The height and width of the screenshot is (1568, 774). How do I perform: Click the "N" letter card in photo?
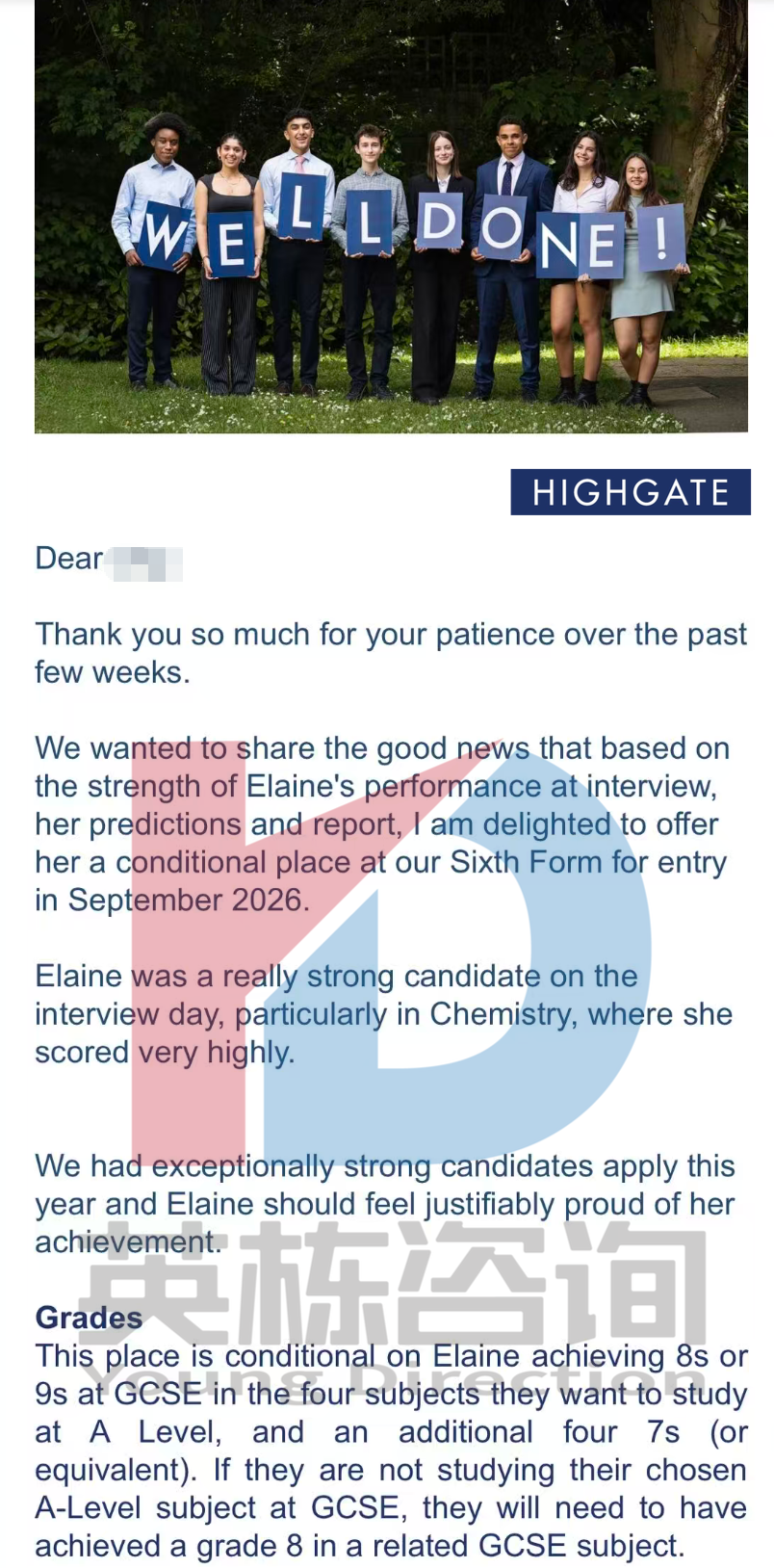[x=560, y=248]
